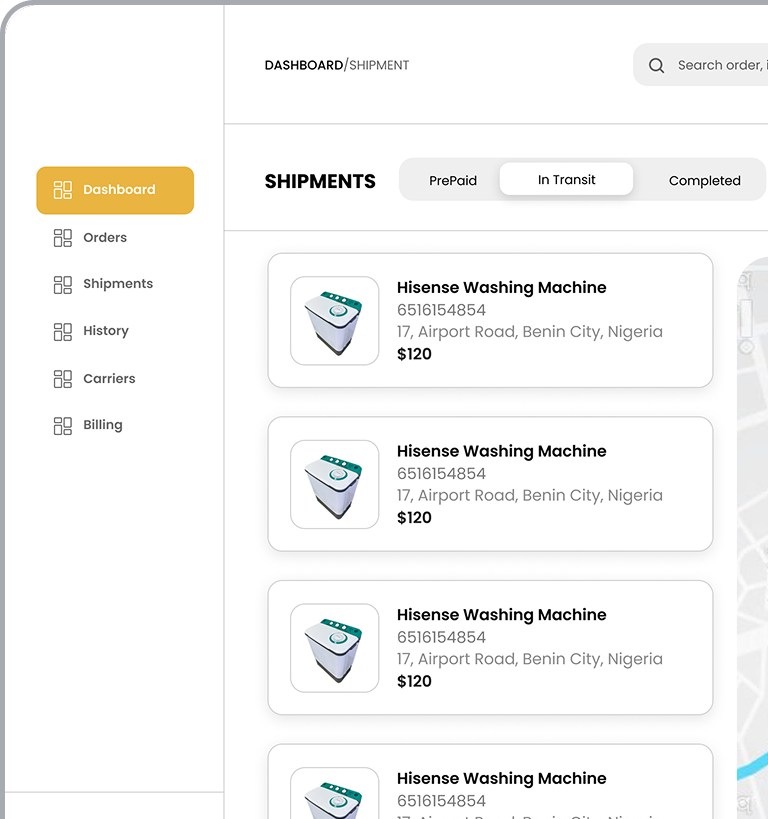This screenshot has height=819, width=768.
Task: Click the DASHBOARD breadcrumb link
Action: coord(304,65)
